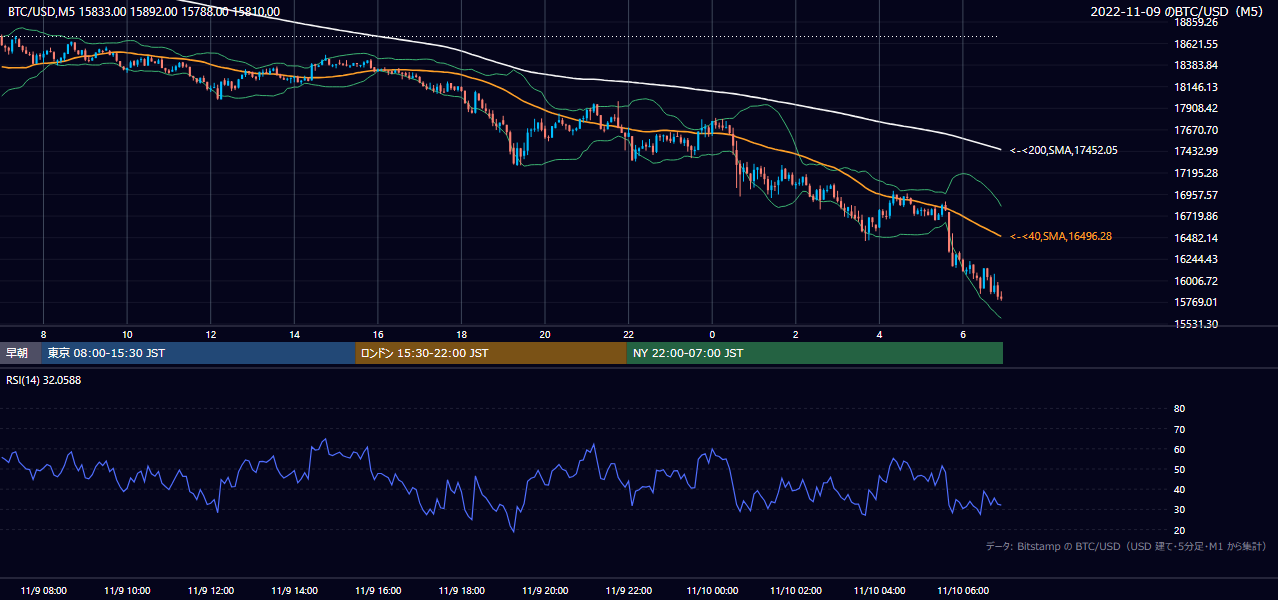Click the bottom time label 11/9 08:00
Screen dimensions: 1278x600
click(43, 591)
